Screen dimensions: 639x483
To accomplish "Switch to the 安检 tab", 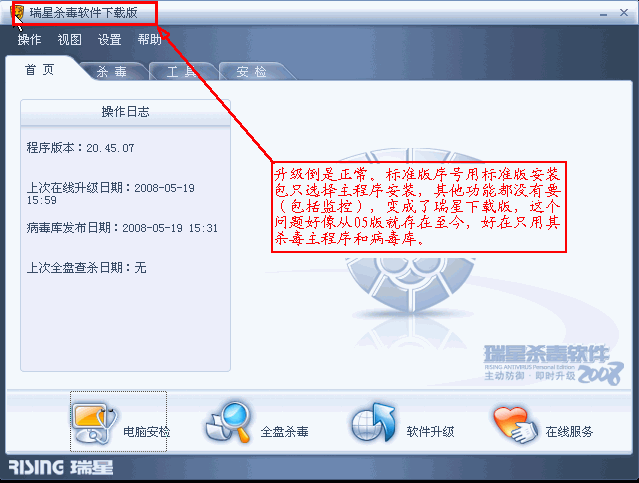I will (252, 72).
